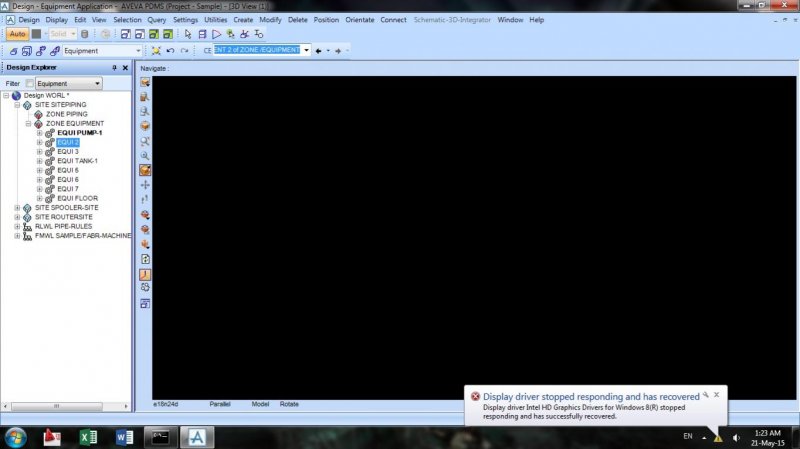Click the undo arrow icon
The width and height of the screenshot is (800, 449).
pyautogui.click(x=170, y=51)
